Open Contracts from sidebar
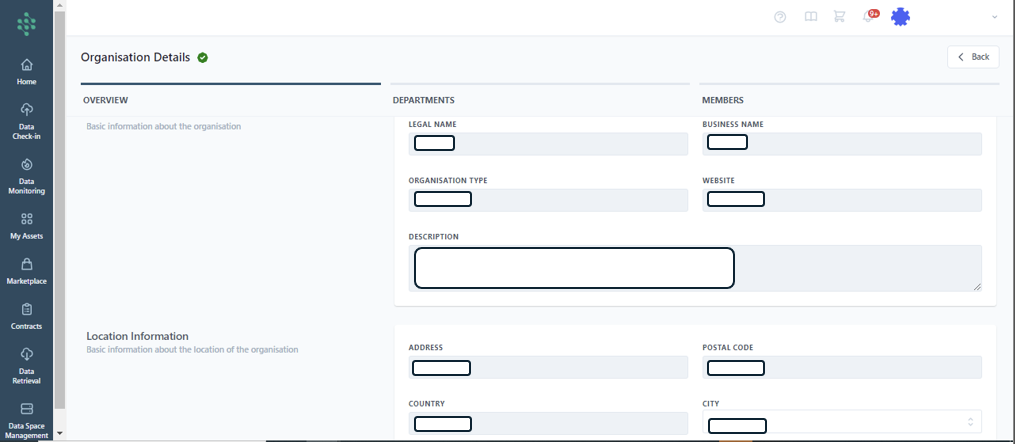The image size is (1015, 444). 26,315
